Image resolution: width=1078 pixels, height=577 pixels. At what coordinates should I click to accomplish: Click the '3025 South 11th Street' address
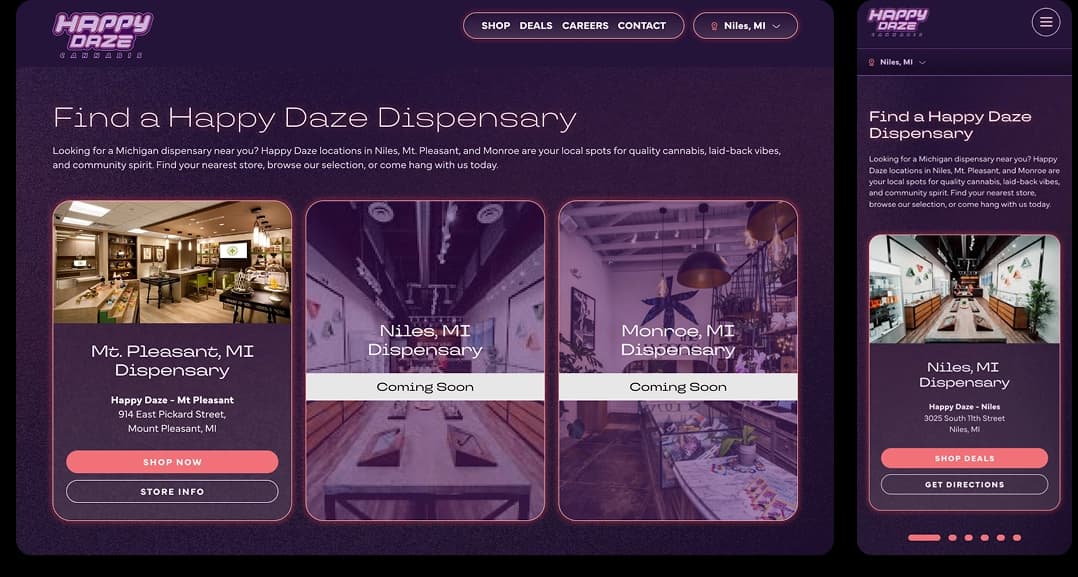pyautogui.click(x=965, y=418)
